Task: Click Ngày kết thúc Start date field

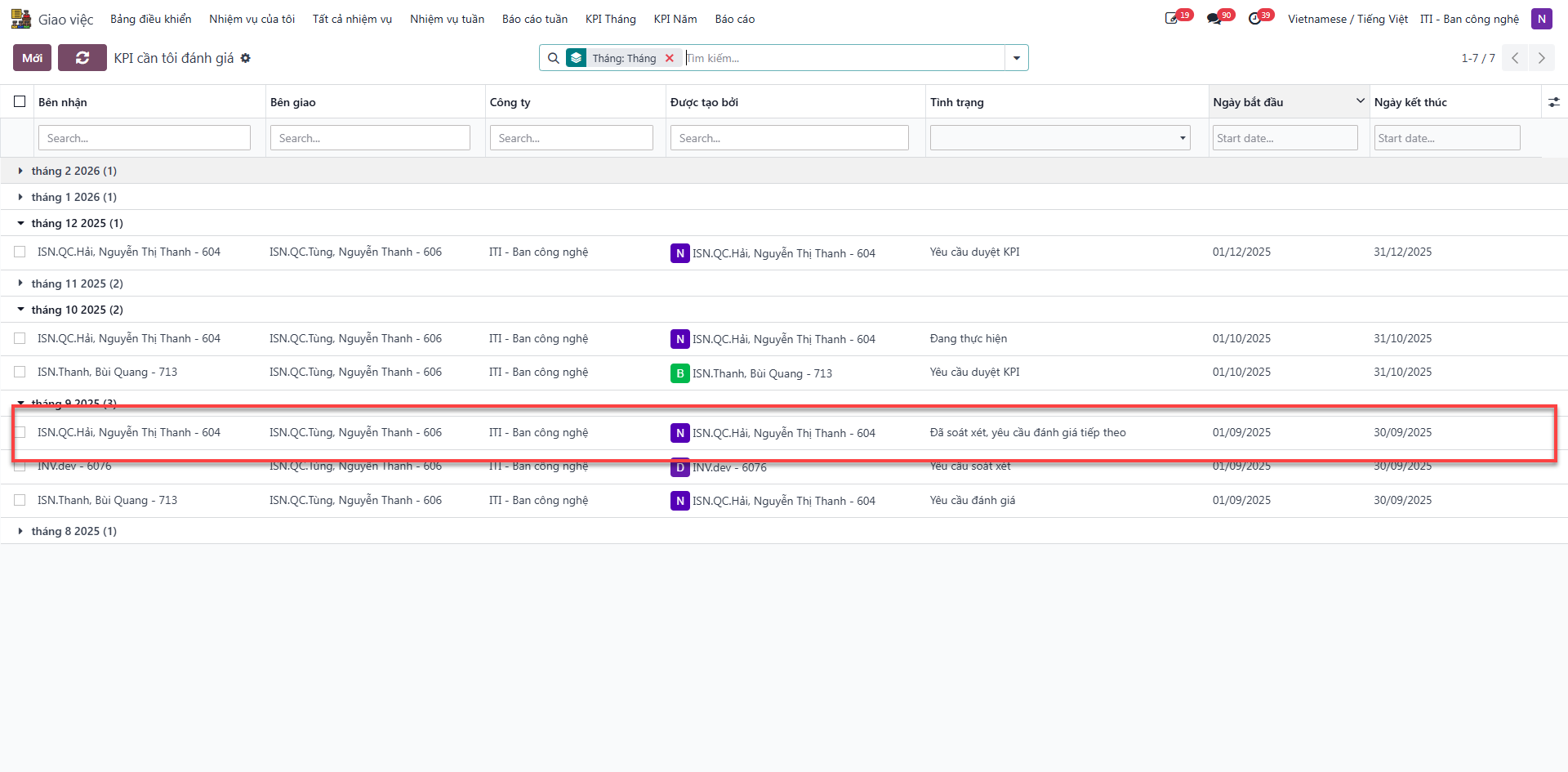Action: click(x=1447, y=137)
